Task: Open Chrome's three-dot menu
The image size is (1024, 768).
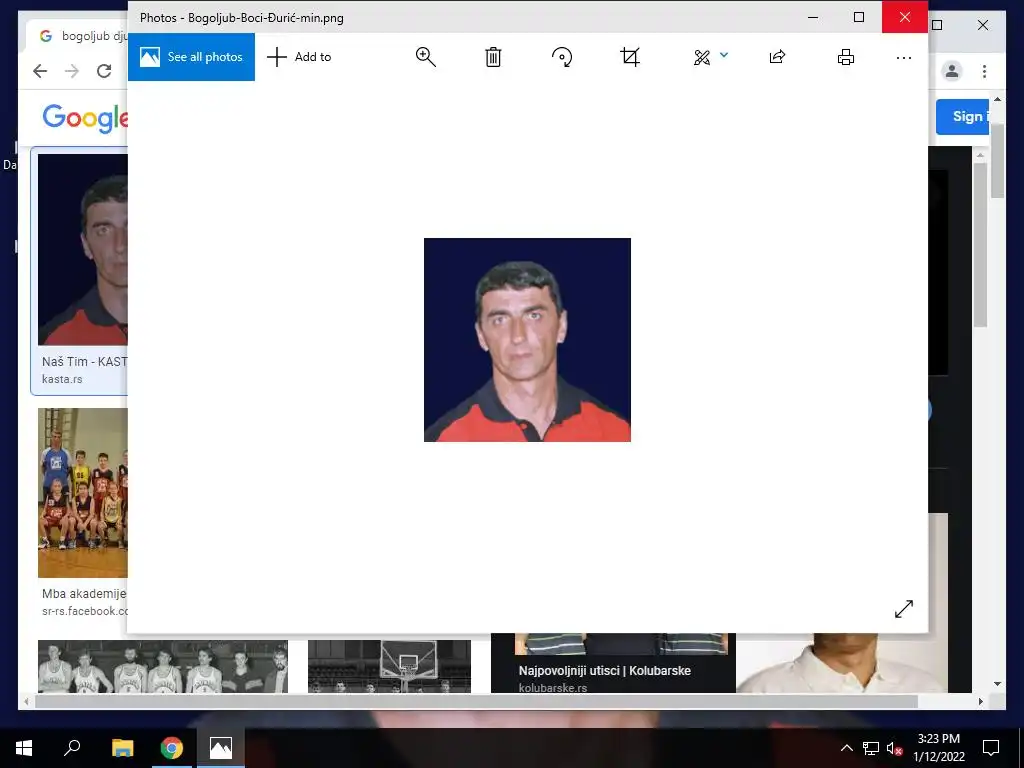Action: [x=984, y=71]
